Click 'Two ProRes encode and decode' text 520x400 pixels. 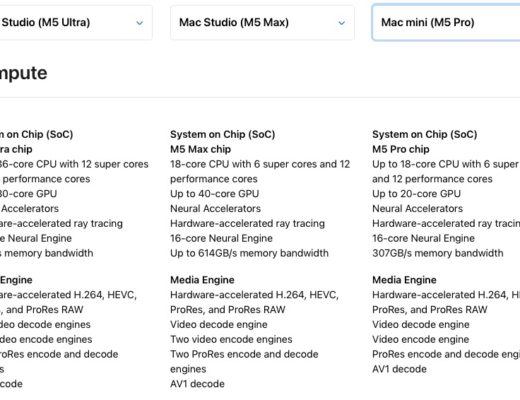coord(244,354)
